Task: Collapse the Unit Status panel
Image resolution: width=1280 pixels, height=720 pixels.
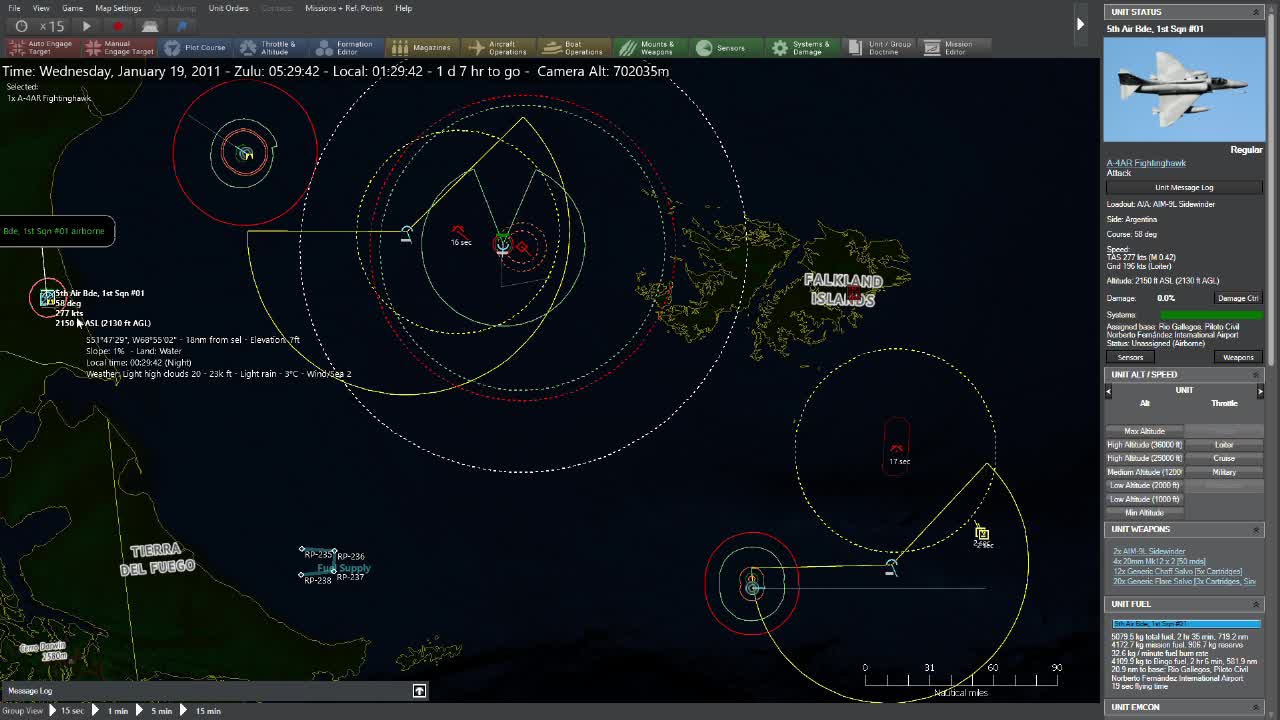Action: [1256, 12]
